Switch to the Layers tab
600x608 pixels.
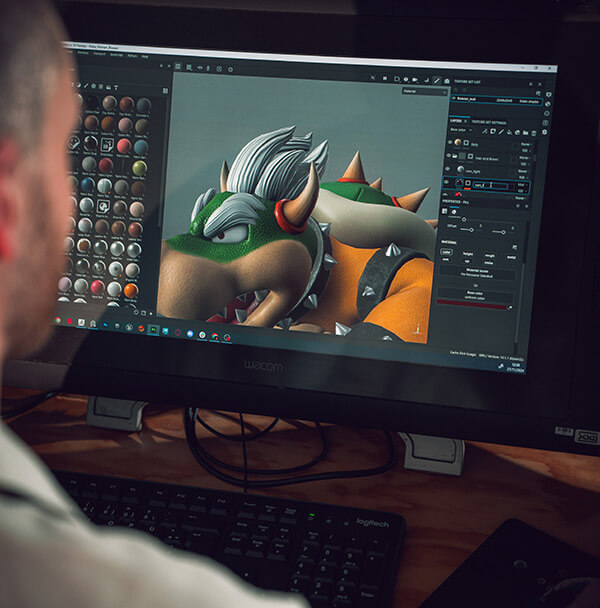[x=456, y=121]
